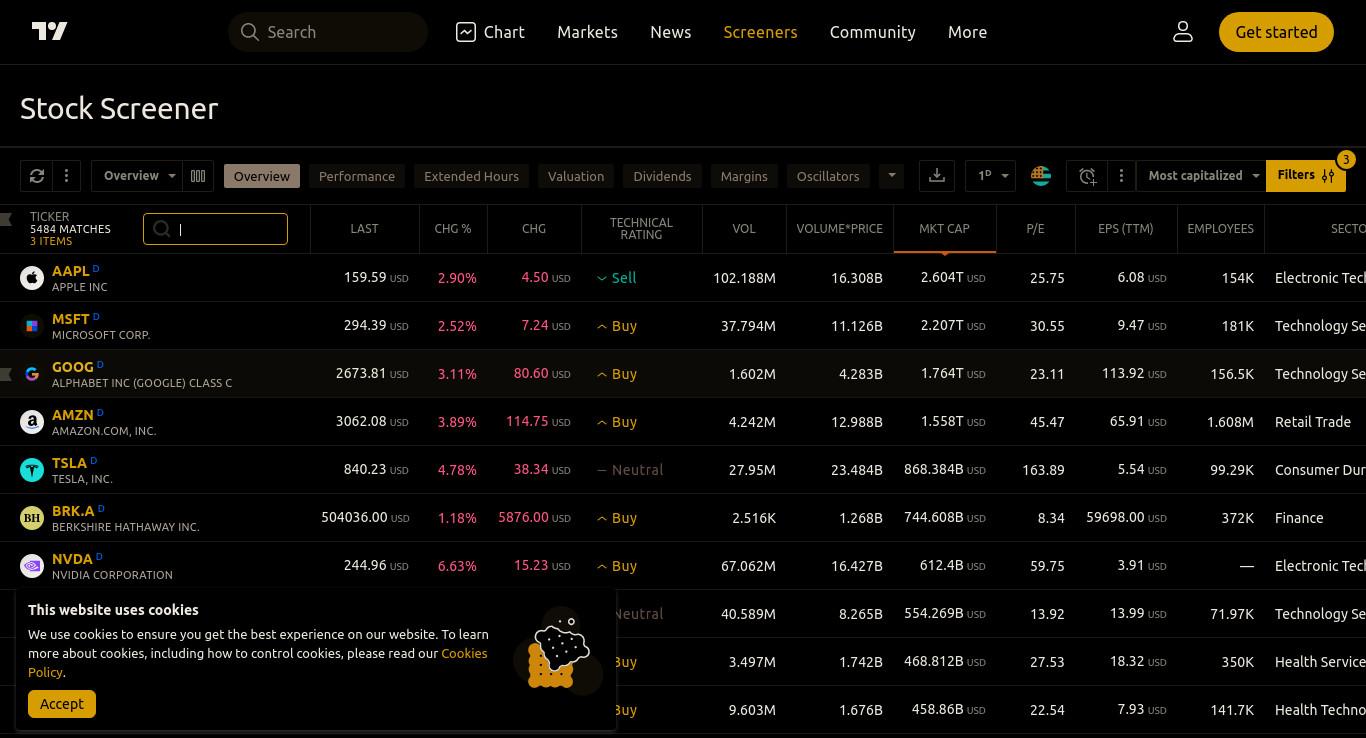This screenshot has height=738, width=1366.
Task: Open the NVDA ticker link
Action: click(72, 559)
